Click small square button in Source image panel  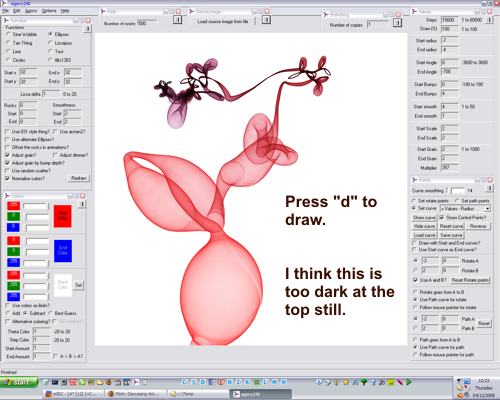pos(266,20)
